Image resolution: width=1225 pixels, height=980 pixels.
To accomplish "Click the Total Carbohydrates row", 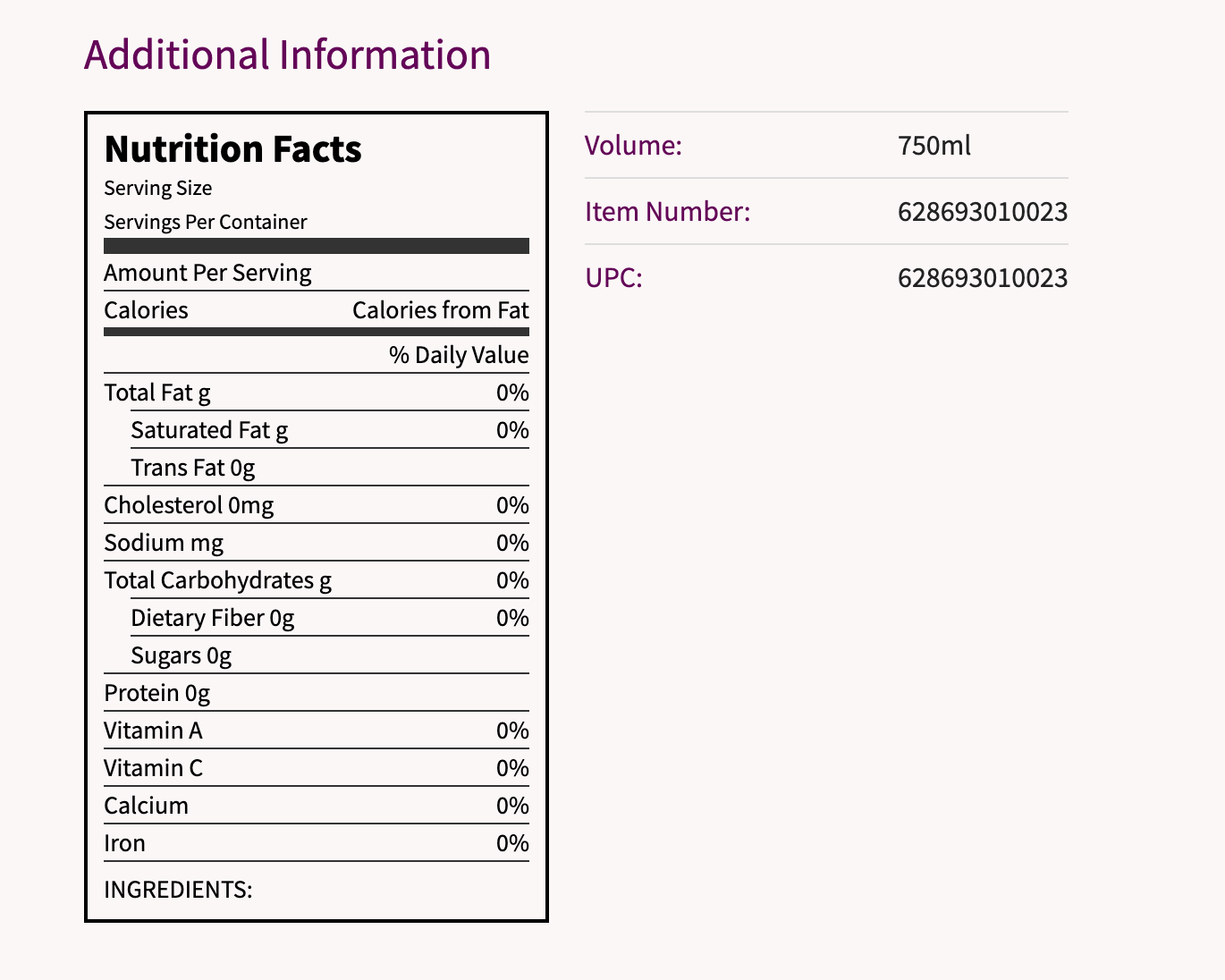I will [217, 581].
